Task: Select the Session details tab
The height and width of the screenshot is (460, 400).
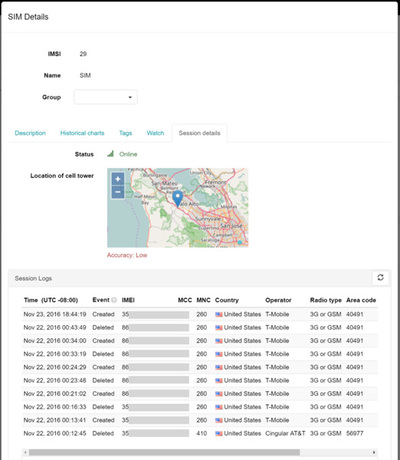Action: [x=199, y=133]
